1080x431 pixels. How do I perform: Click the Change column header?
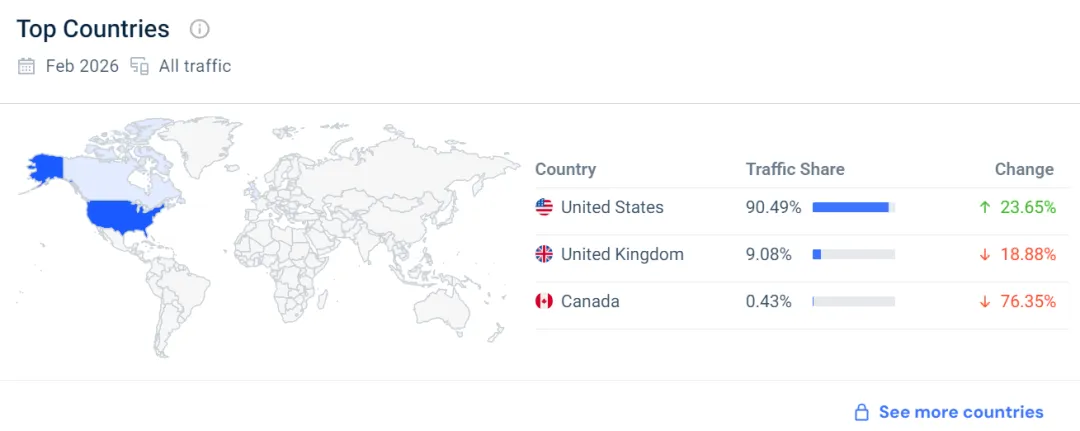(1024, 169)
